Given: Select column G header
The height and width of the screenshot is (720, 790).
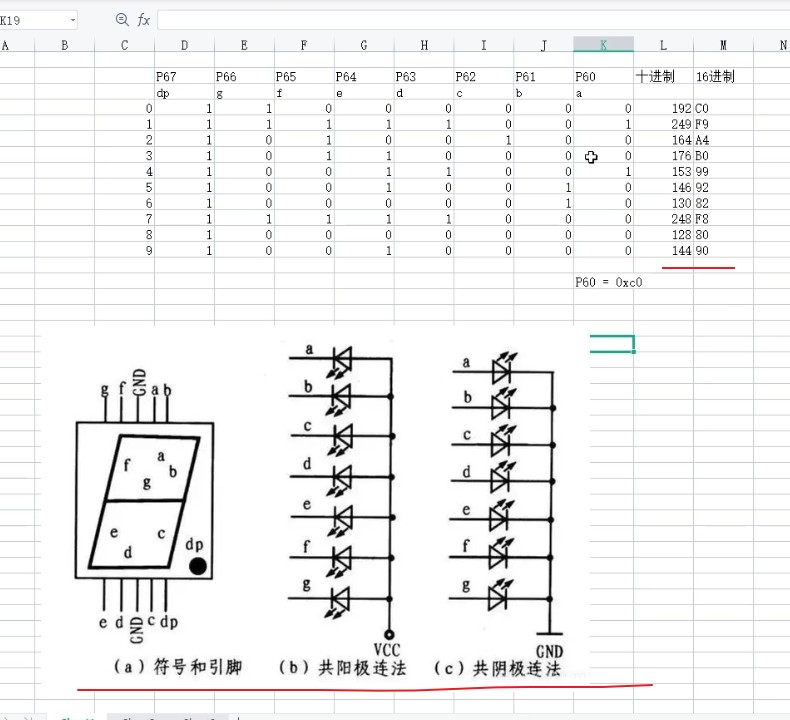Looking at the screenshot, I should coord(364,45).
